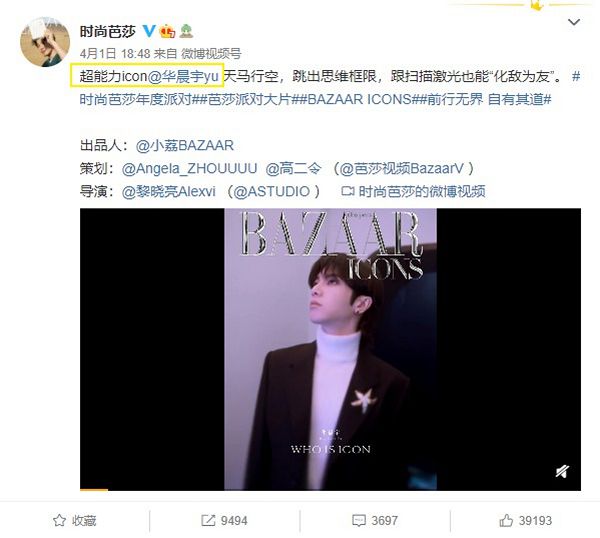Open the @黎晓亮Alexvi mention

pos(169,191)
